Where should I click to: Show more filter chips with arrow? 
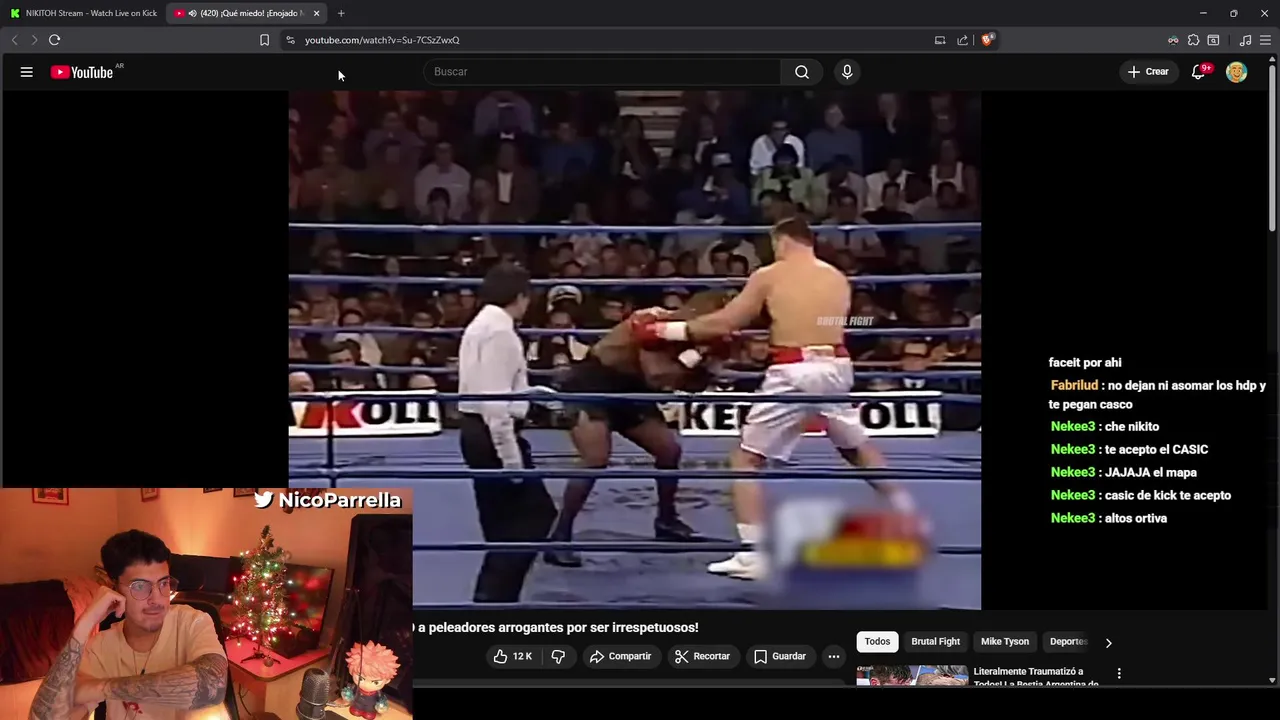click(x=1108, y=643)
